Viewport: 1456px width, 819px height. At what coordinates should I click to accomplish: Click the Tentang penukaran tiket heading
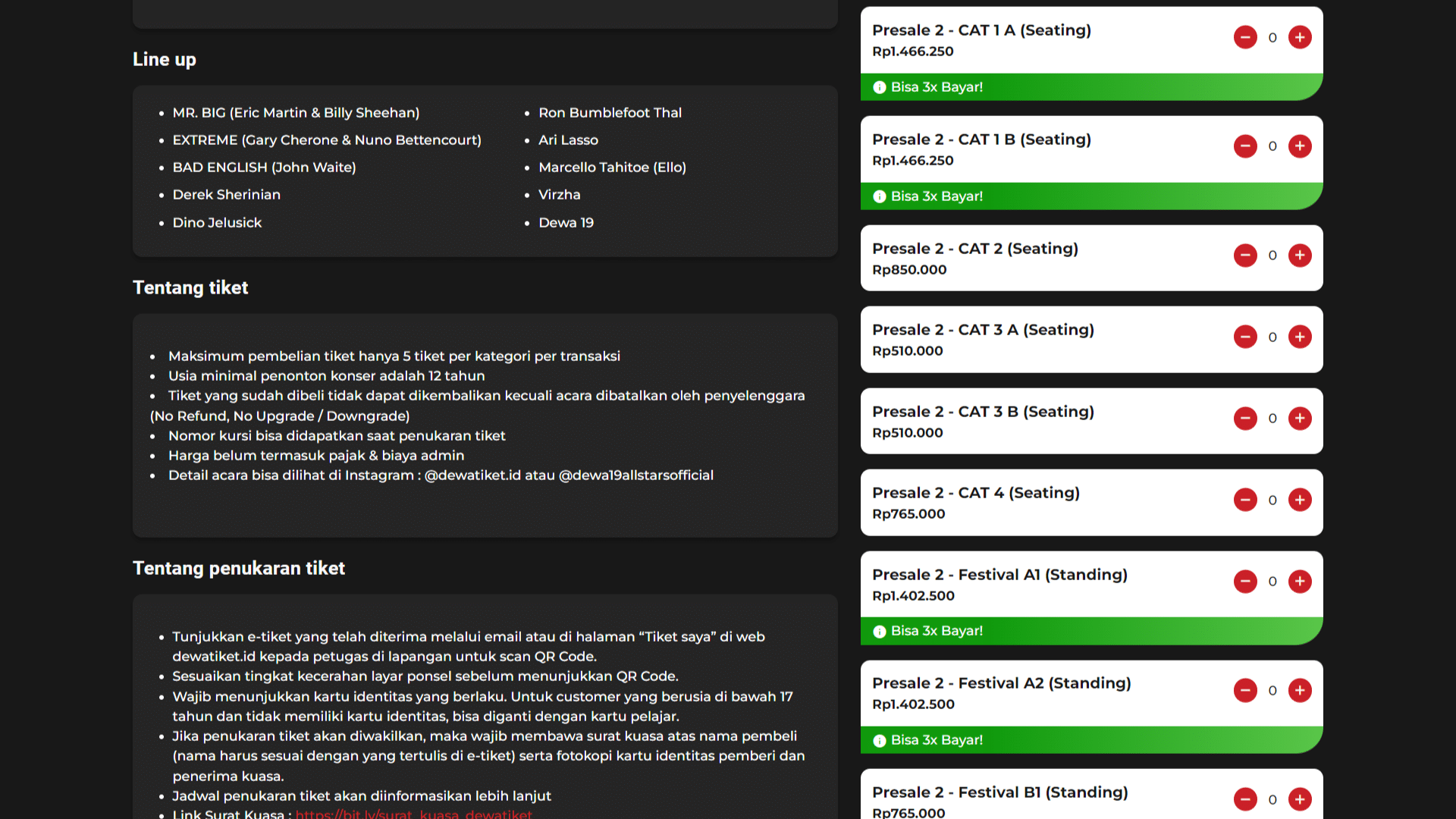click(239, 568)
